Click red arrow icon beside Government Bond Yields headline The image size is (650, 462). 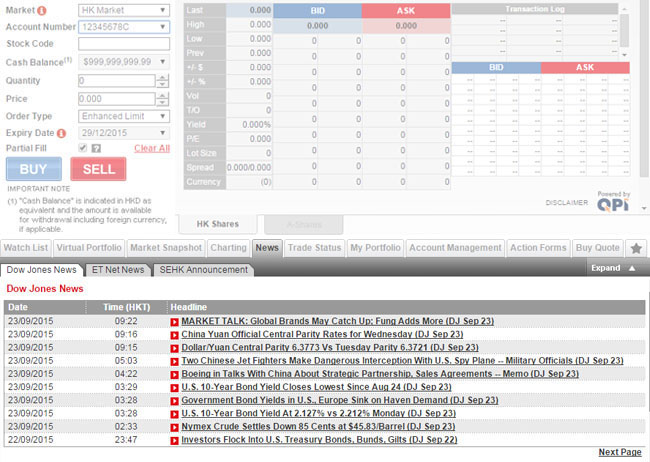point(174,401)
